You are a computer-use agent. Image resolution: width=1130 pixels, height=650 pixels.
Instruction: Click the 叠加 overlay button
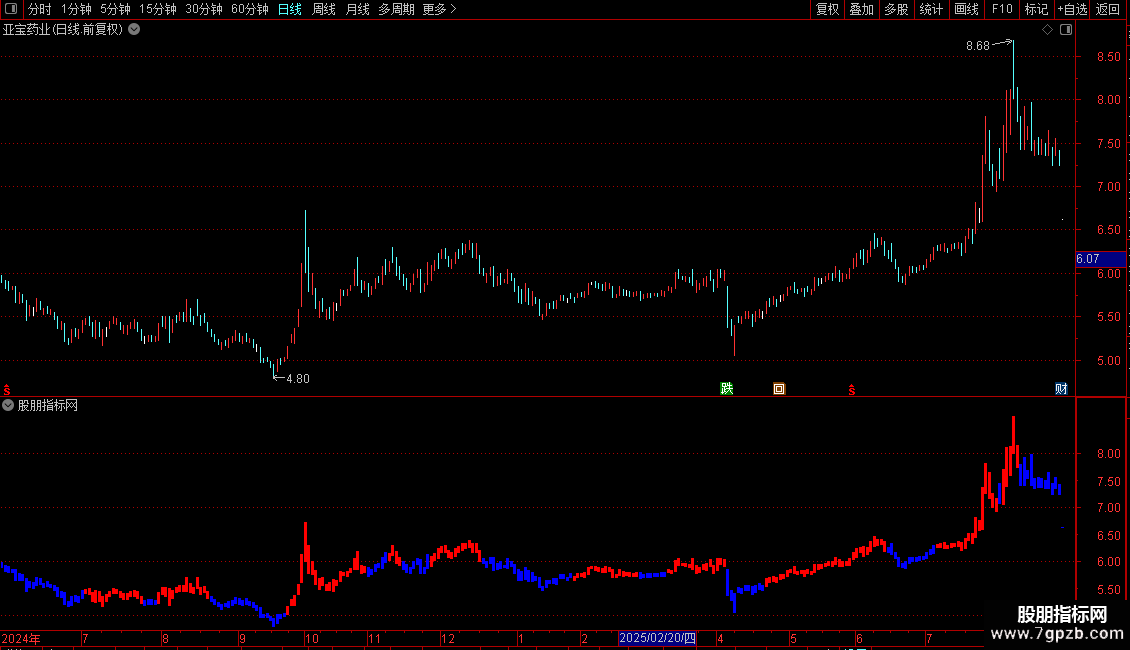tap(861, 9)
